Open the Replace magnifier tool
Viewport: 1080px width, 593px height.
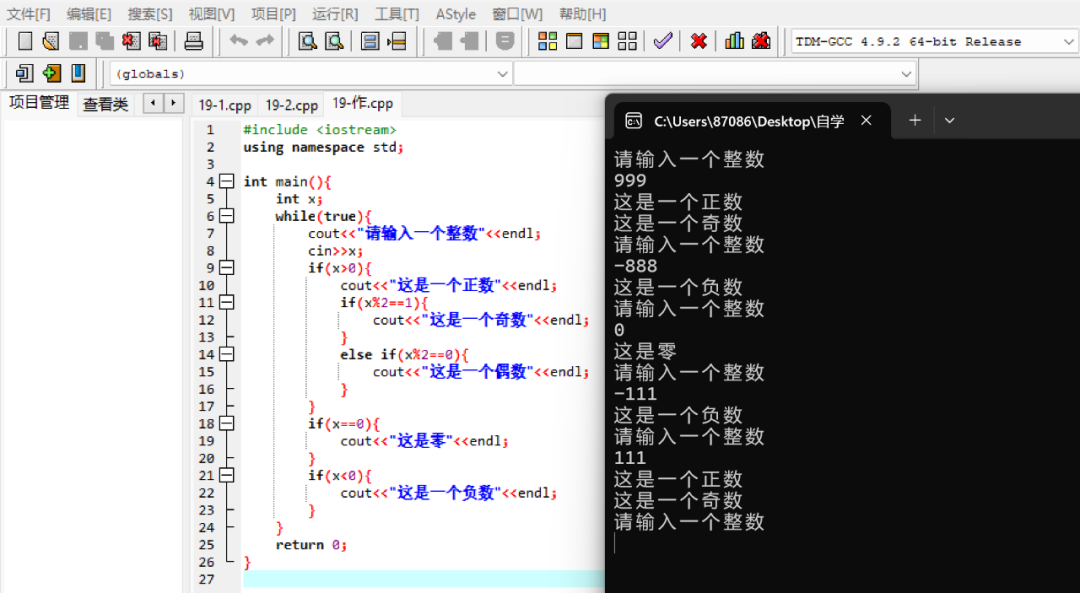click(334, 41)
